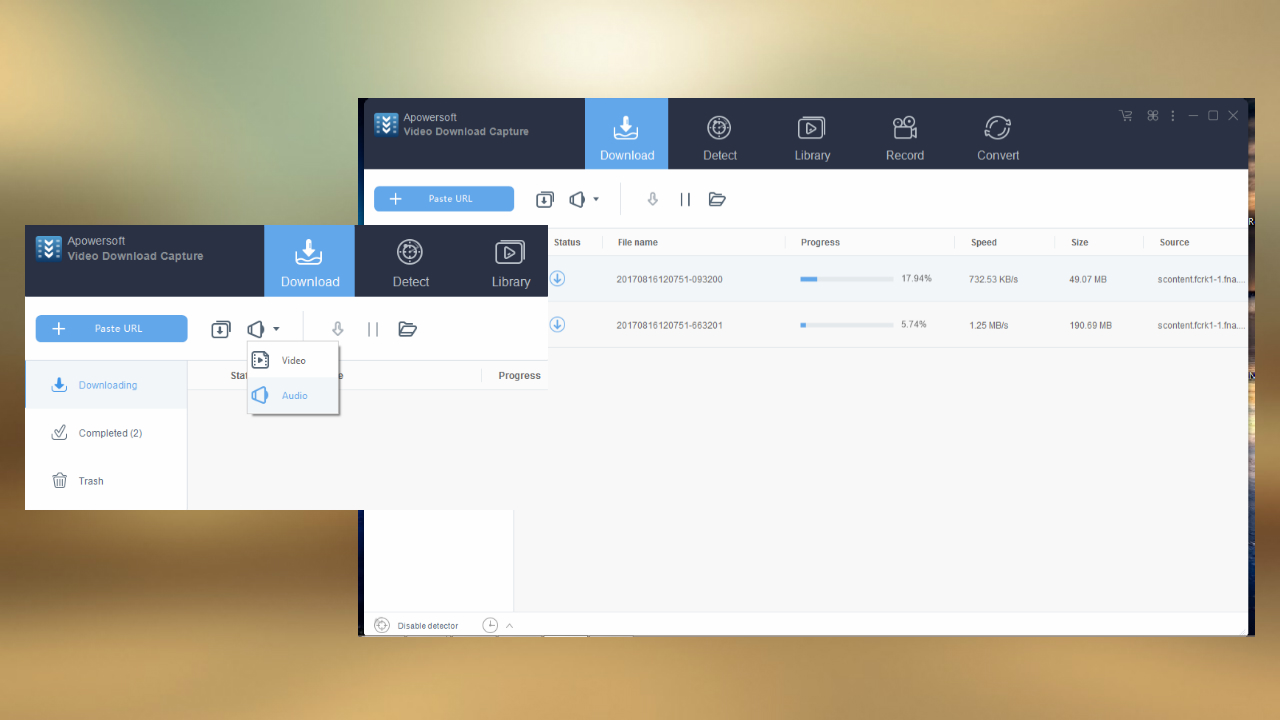Viewport: 1280px width, 720px height.
Task: Pause downloads using the main window pause icon
Action: click(x=685, y=199)
